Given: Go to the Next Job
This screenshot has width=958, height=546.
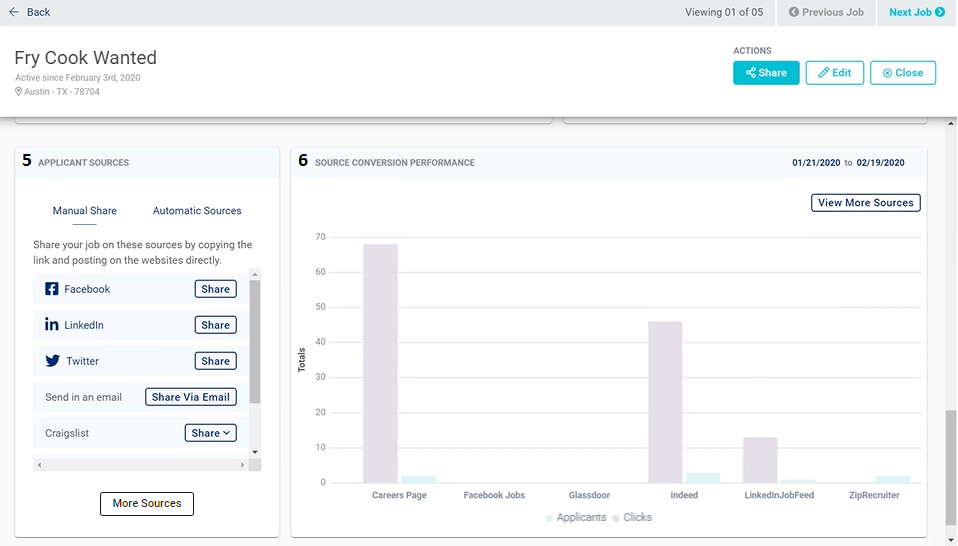Looking at the screenshot, I should (x=916, y=12).
